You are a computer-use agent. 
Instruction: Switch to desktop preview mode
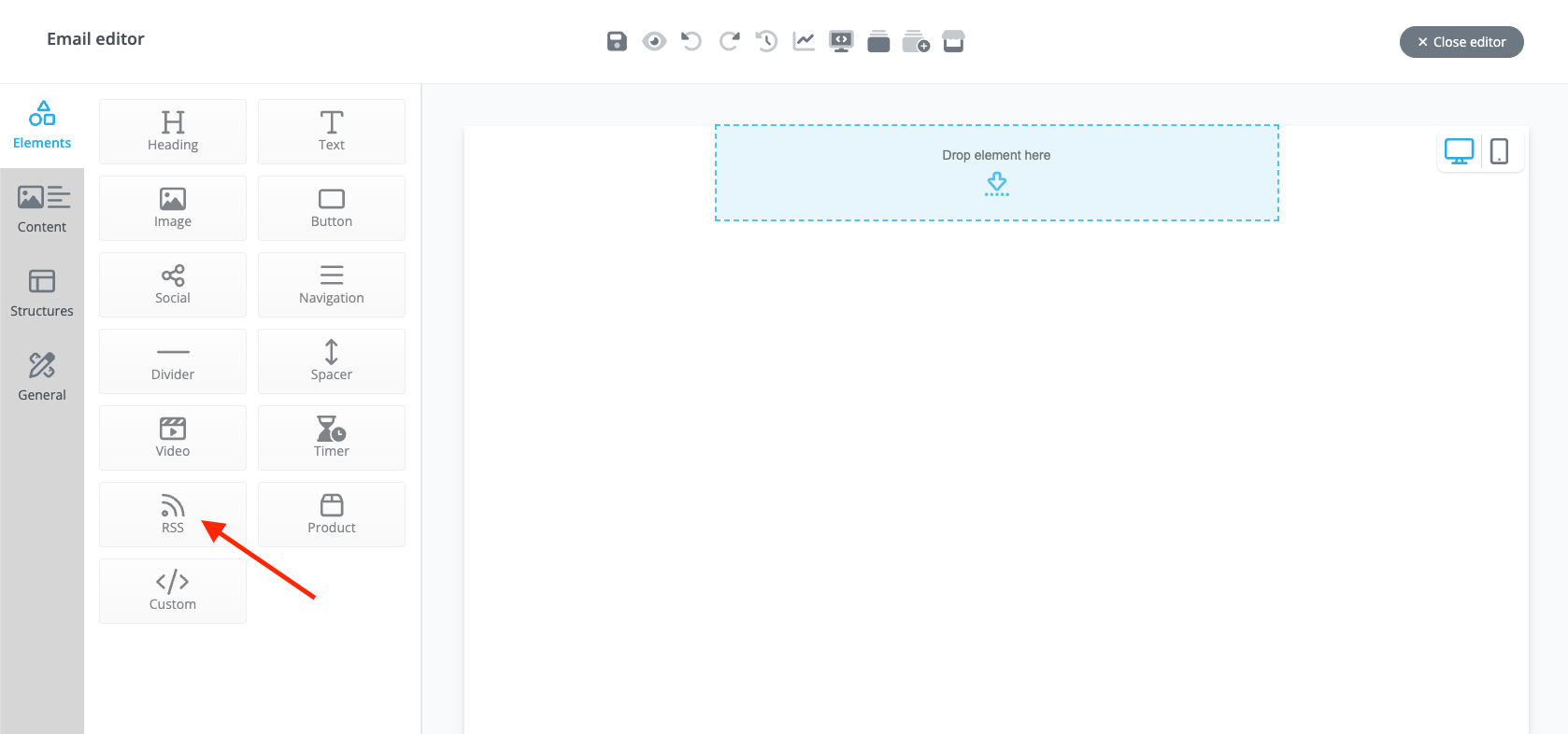1459,151
